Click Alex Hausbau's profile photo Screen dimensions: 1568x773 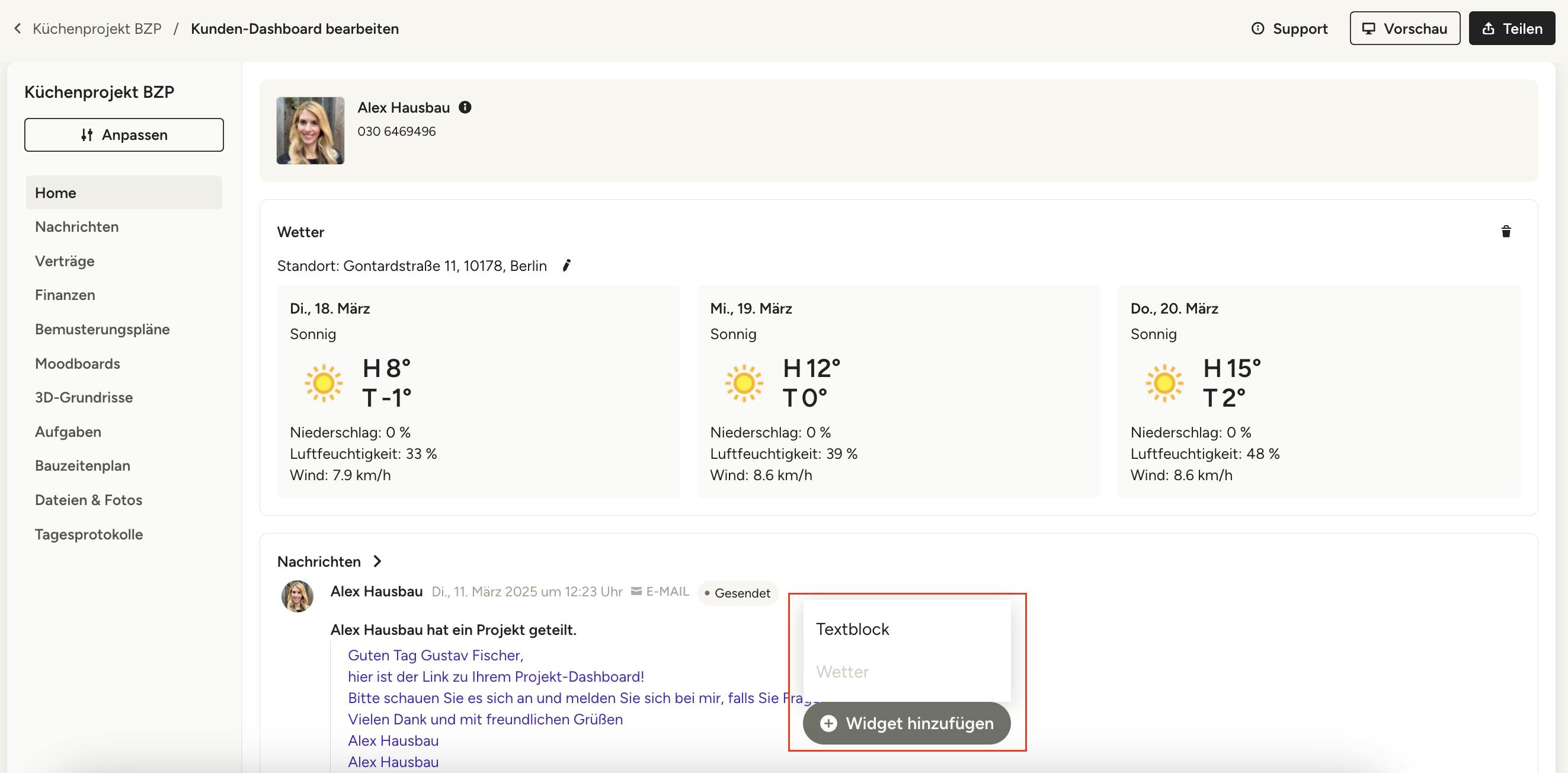(x=311, y=130)
